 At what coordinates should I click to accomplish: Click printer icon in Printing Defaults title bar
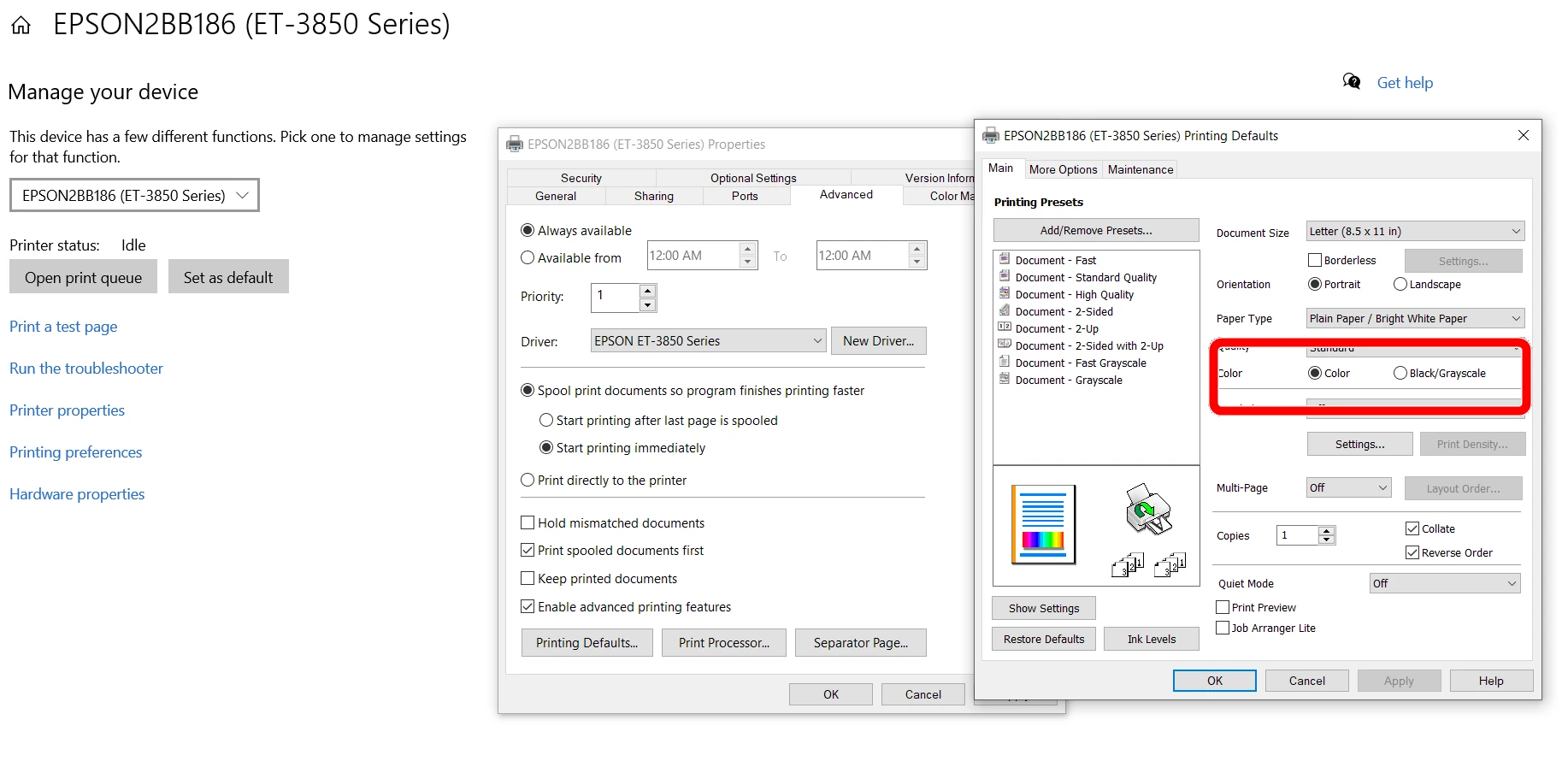pos(991,135)
